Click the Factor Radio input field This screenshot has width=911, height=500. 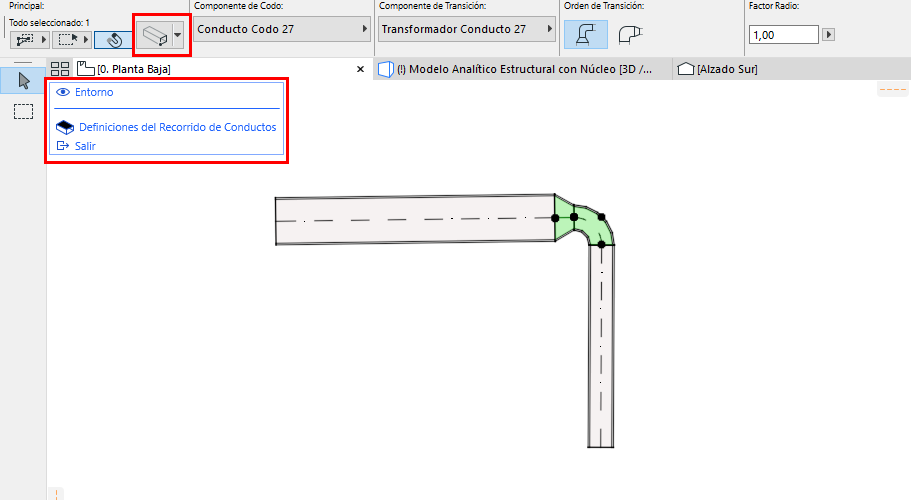click(783, 35)
